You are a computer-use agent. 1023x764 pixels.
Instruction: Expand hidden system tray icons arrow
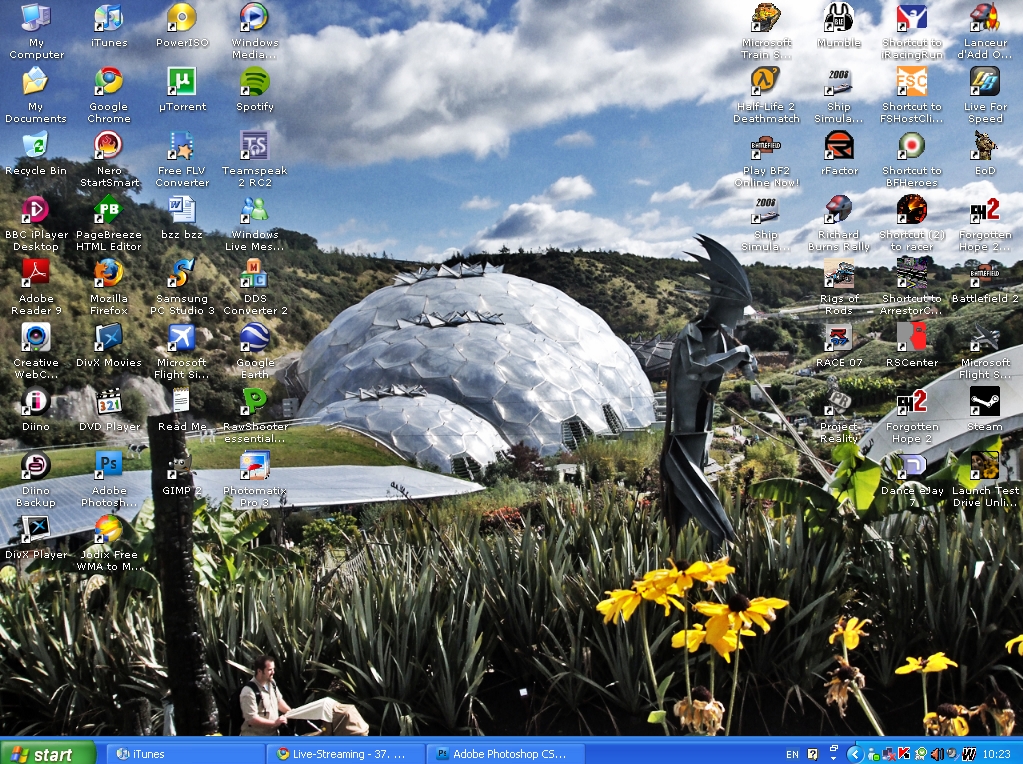(x=854, y=754)
